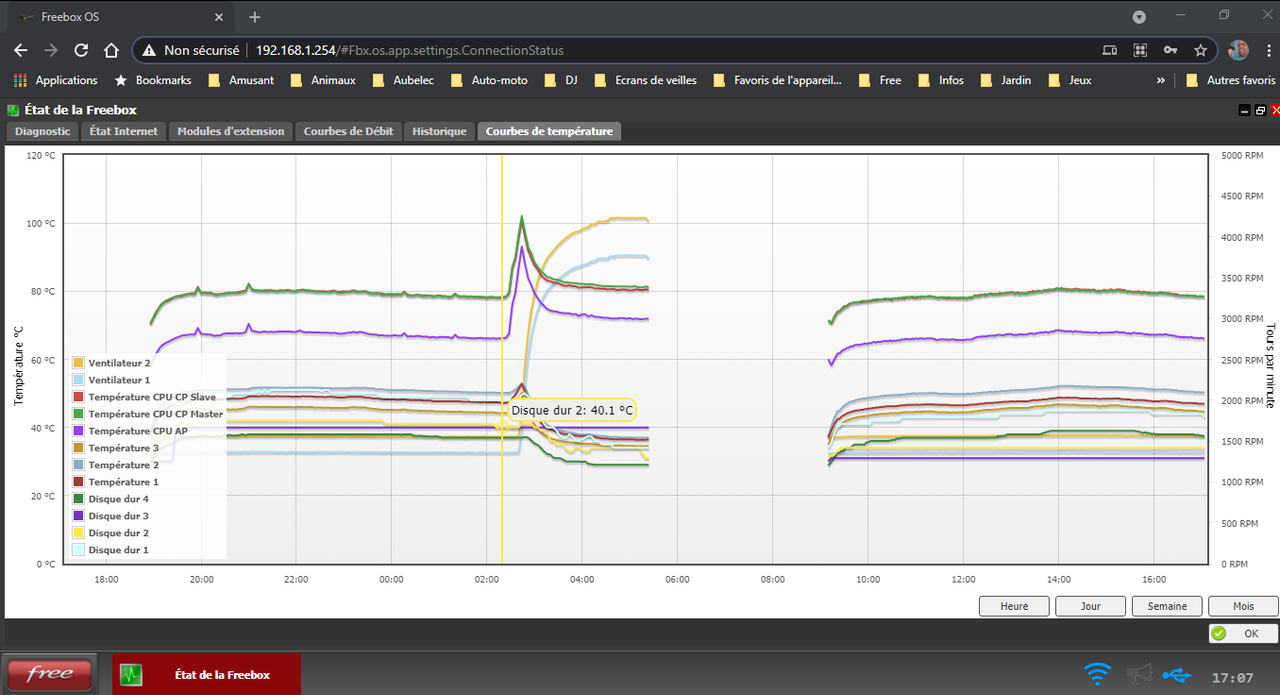Click the Température 3 legend label
Viewport: 1280px width, 695px height.
pyautogui.click(x=124, y=448)
